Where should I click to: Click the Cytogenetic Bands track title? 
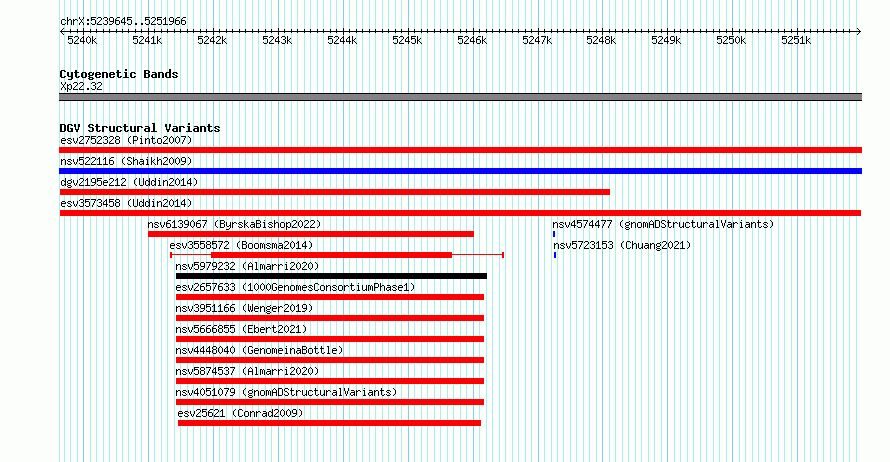(x=119, y=74)
